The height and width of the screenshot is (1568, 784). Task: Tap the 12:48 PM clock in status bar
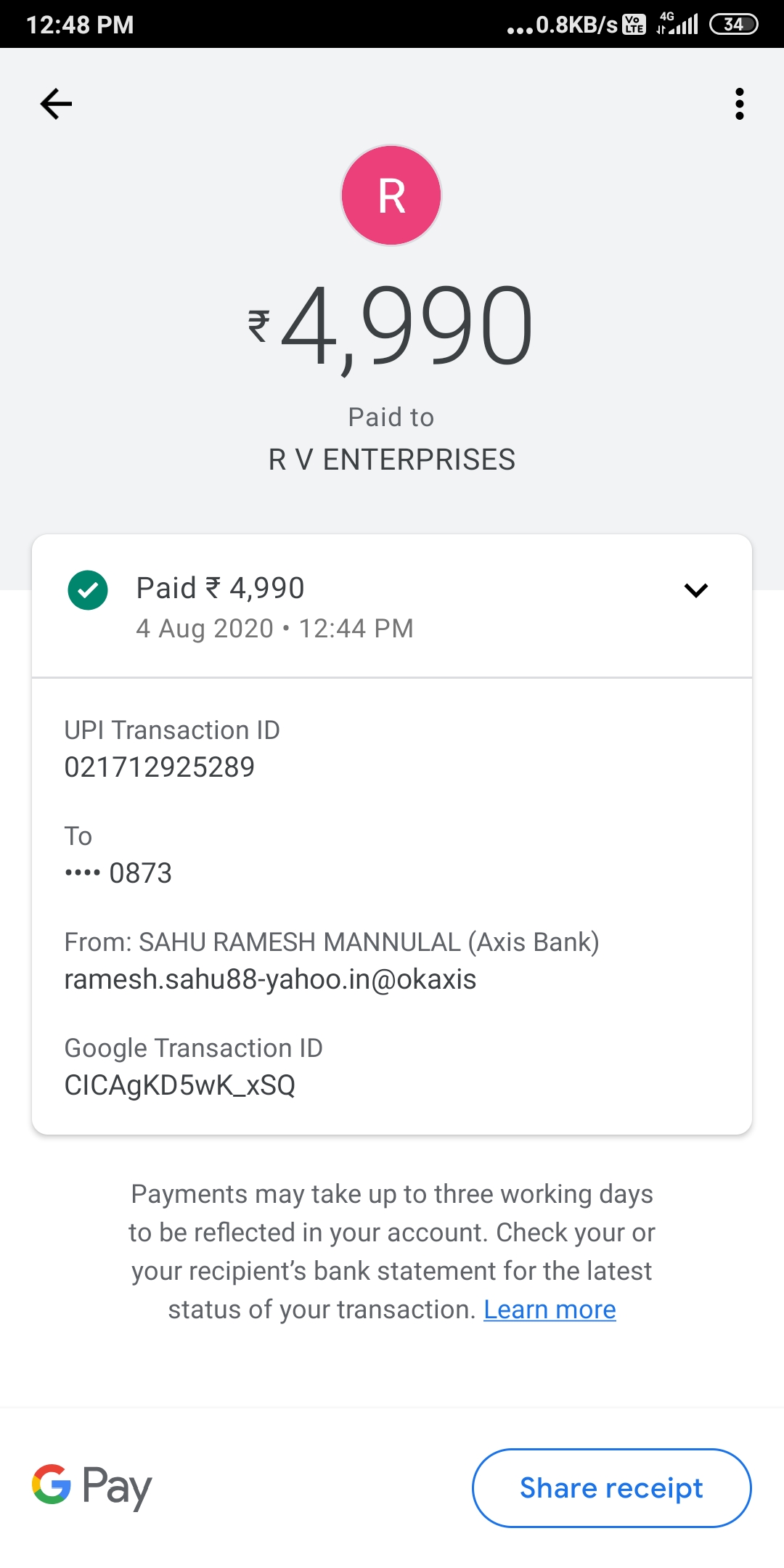tap(80, 25)
